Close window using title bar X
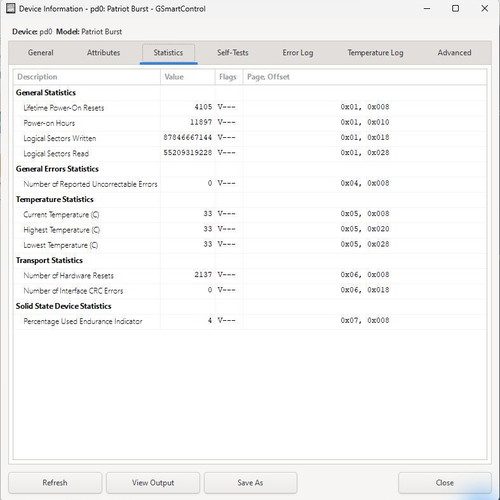500x500 pixels. pyautogui.click(x=485, y=9)
